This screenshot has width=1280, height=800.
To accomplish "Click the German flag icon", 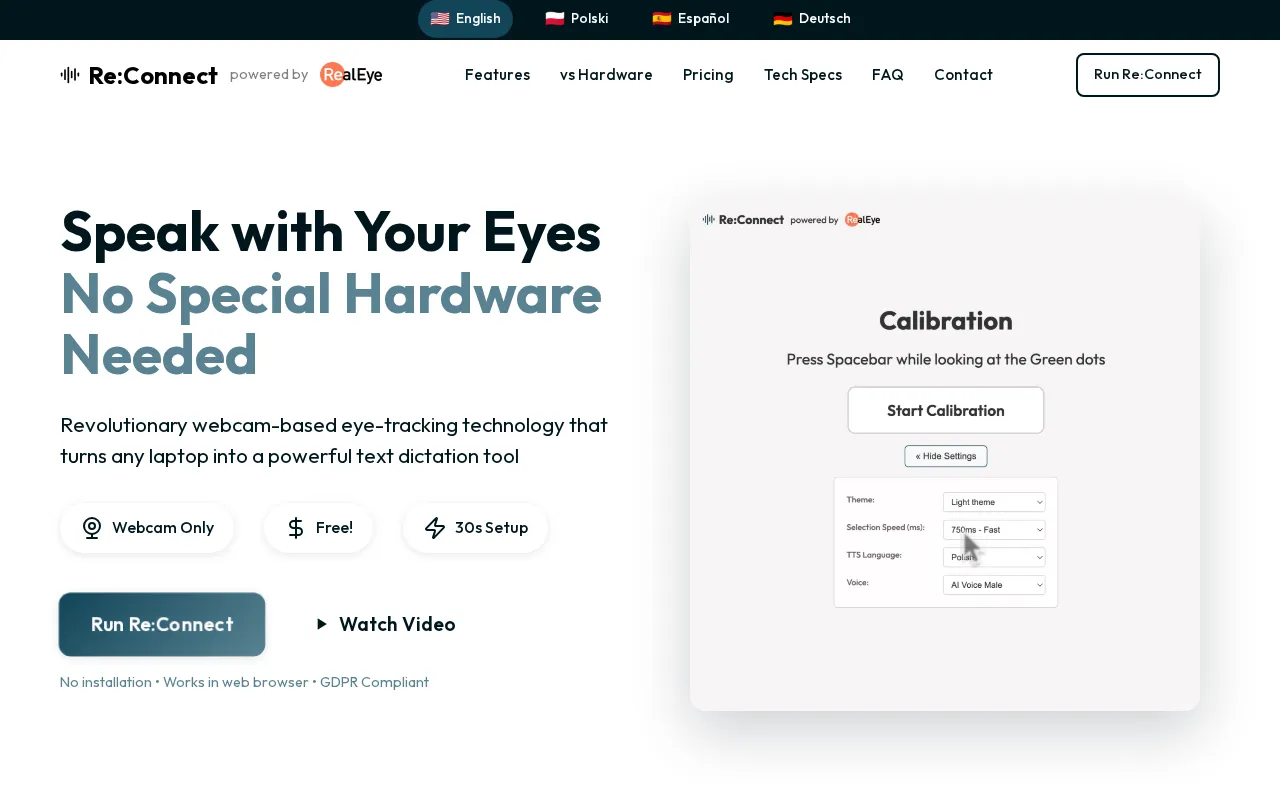I will [x=783, y=19].
